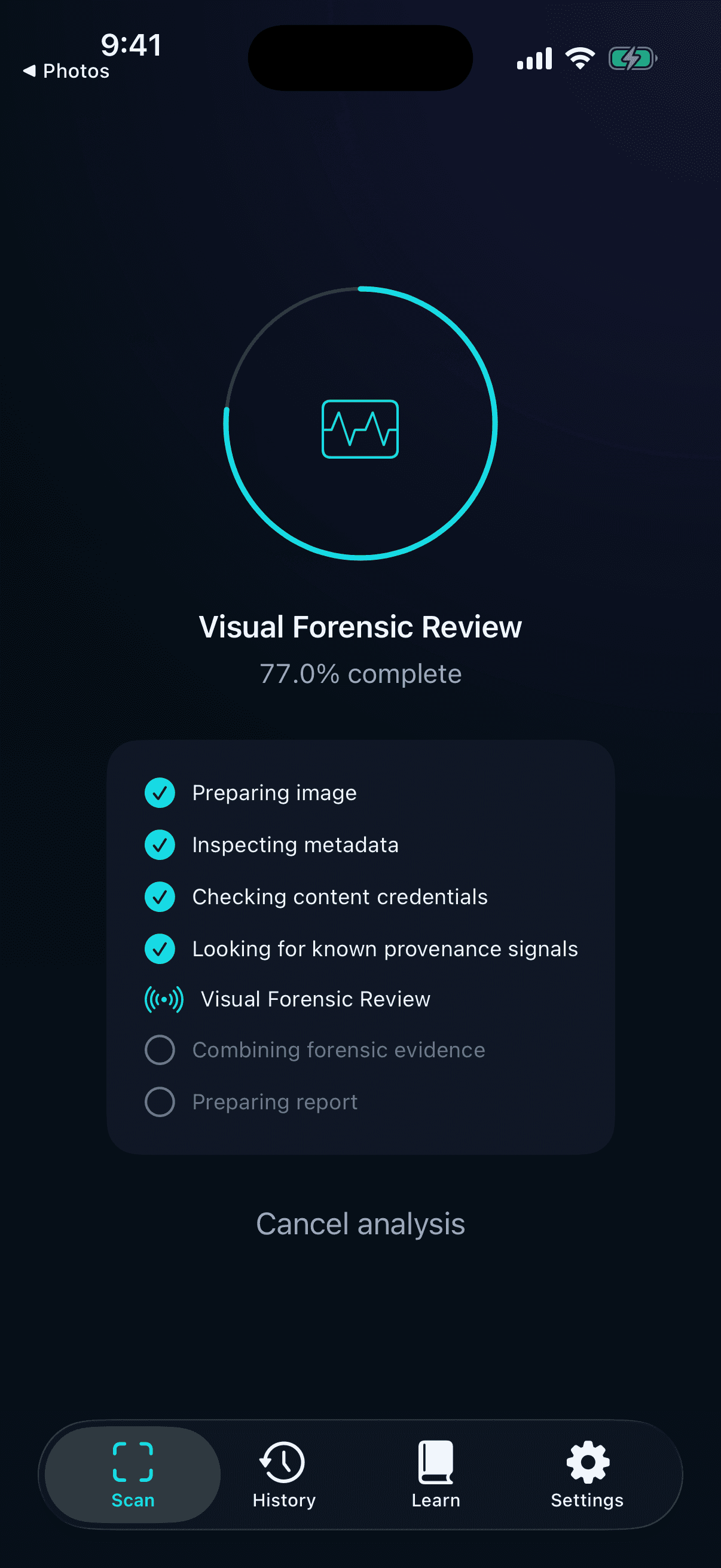Tap the waveform monitor icon in the progress ring
This screenshot has width=721, height=1568.
point(360,429)
